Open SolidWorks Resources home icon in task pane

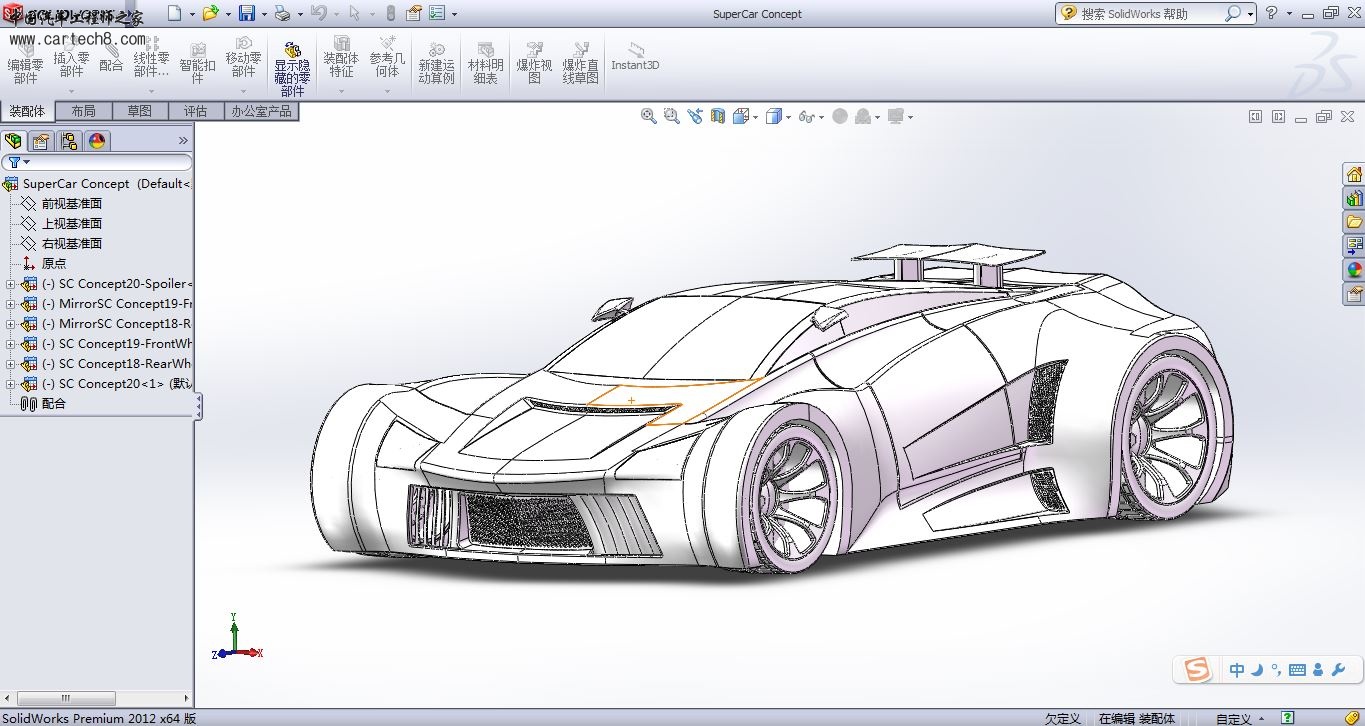click(x=1354, y=174)
